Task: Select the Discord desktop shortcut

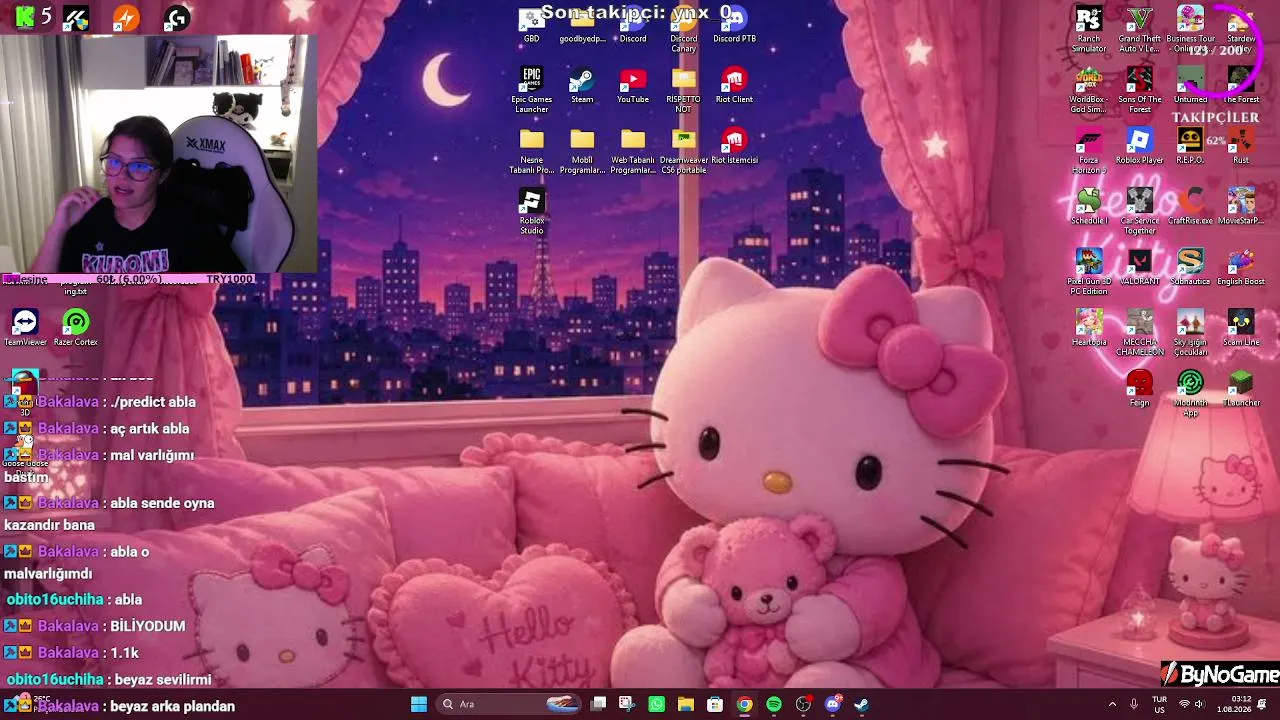Action: pos(633,26)
